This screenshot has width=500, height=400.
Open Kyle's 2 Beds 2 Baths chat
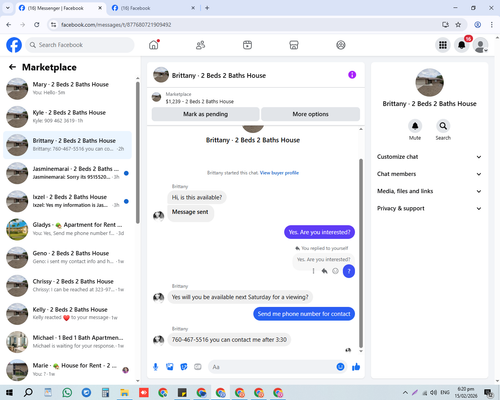tap(67, 117)
